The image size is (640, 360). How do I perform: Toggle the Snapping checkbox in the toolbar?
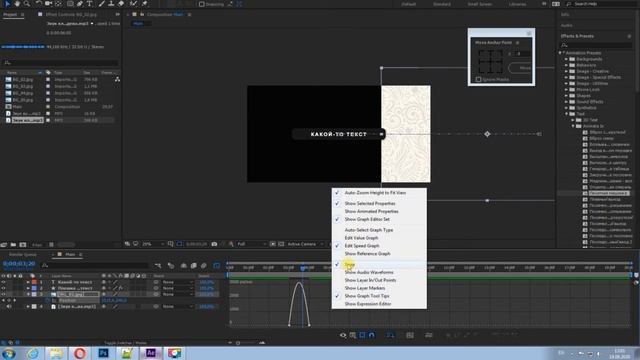pyautogui.click(x=202, y=4)
